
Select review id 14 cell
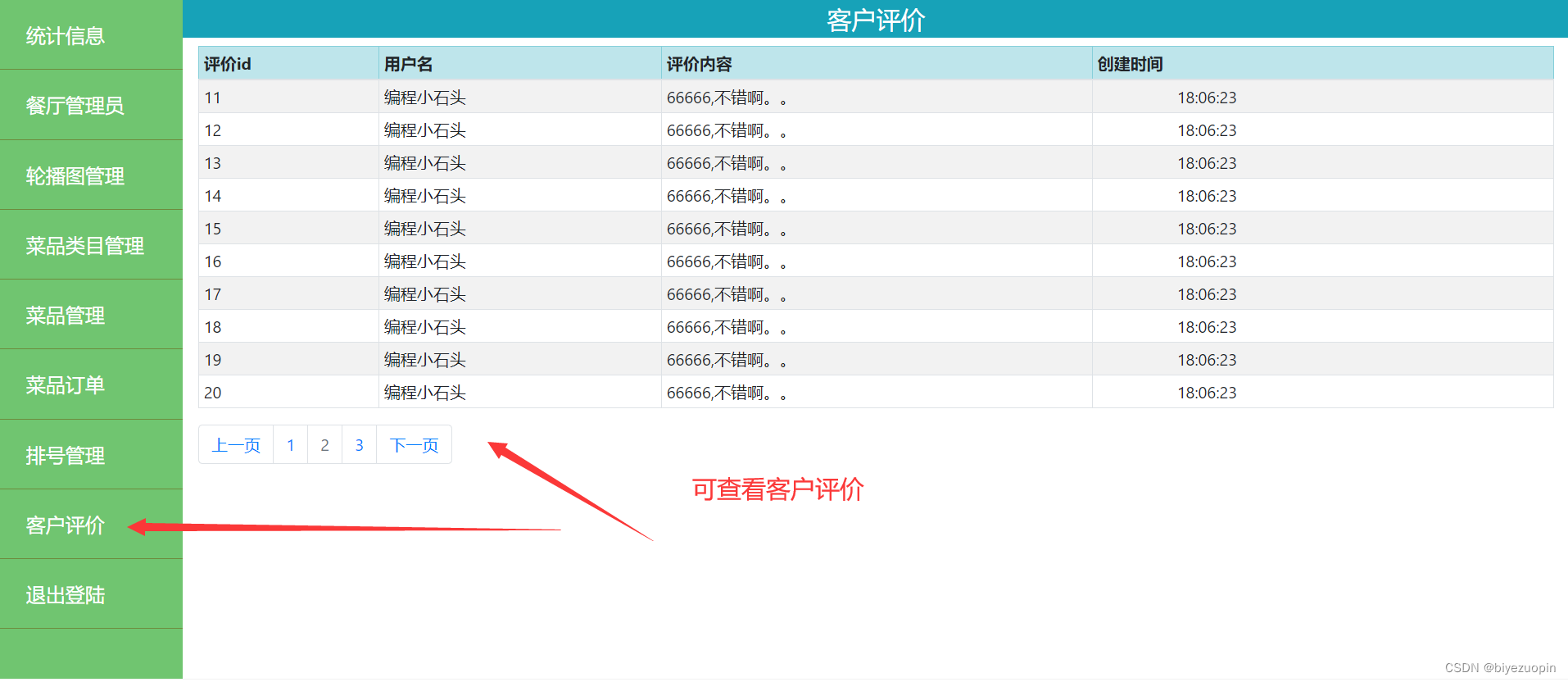(288, 195)
